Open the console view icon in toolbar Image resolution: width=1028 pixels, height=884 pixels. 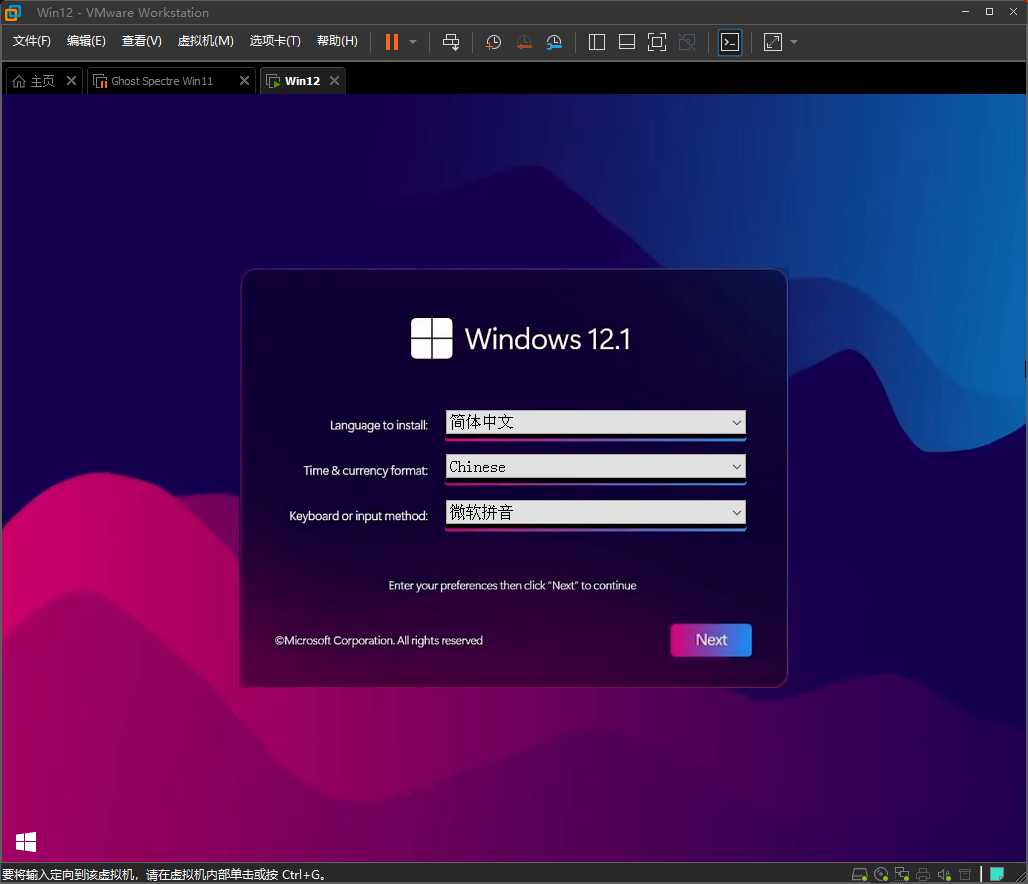[x=730, y=42]
